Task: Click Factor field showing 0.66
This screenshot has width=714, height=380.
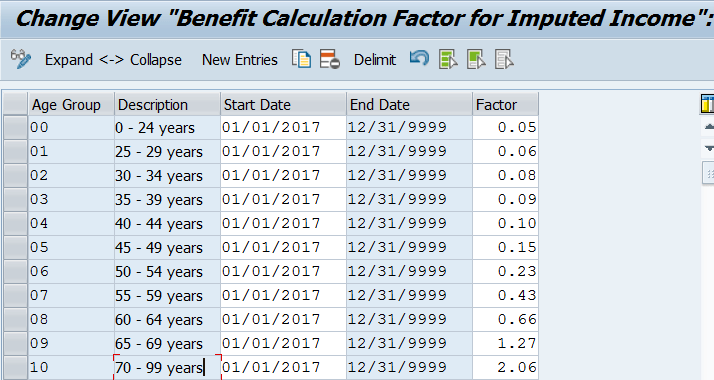Action: tap(505, 319)
